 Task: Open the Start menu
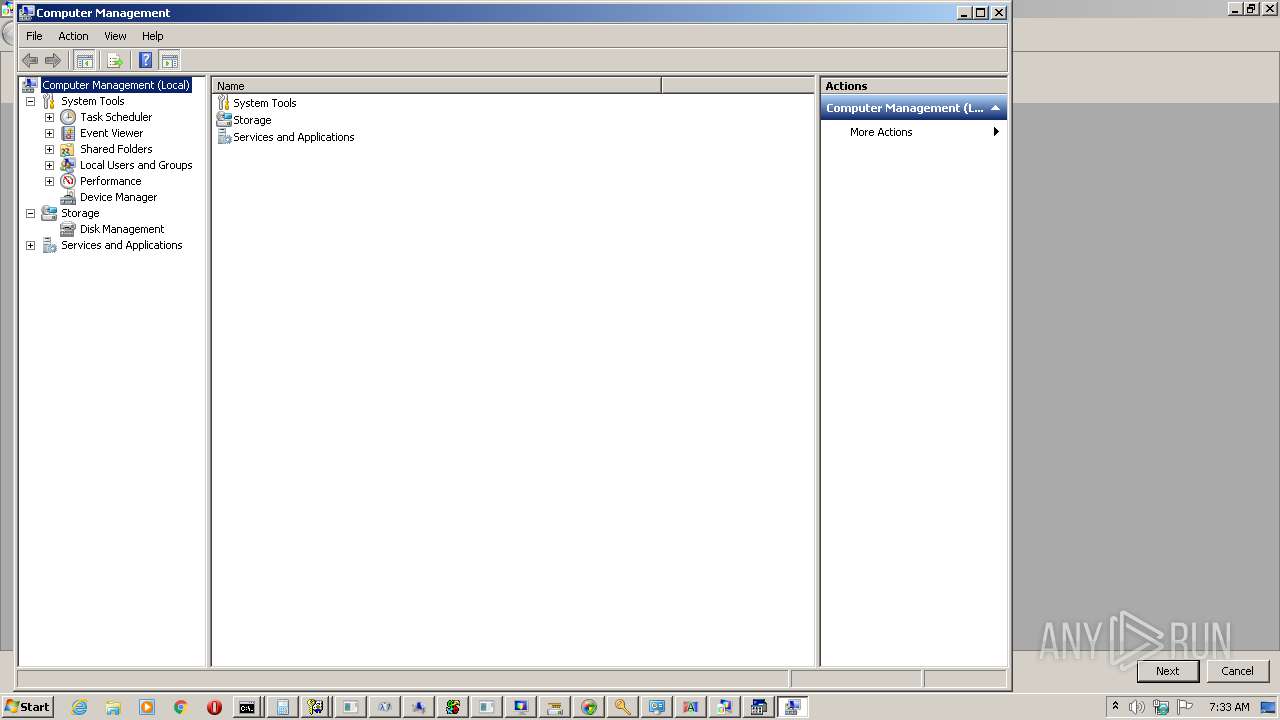point(27,707)
